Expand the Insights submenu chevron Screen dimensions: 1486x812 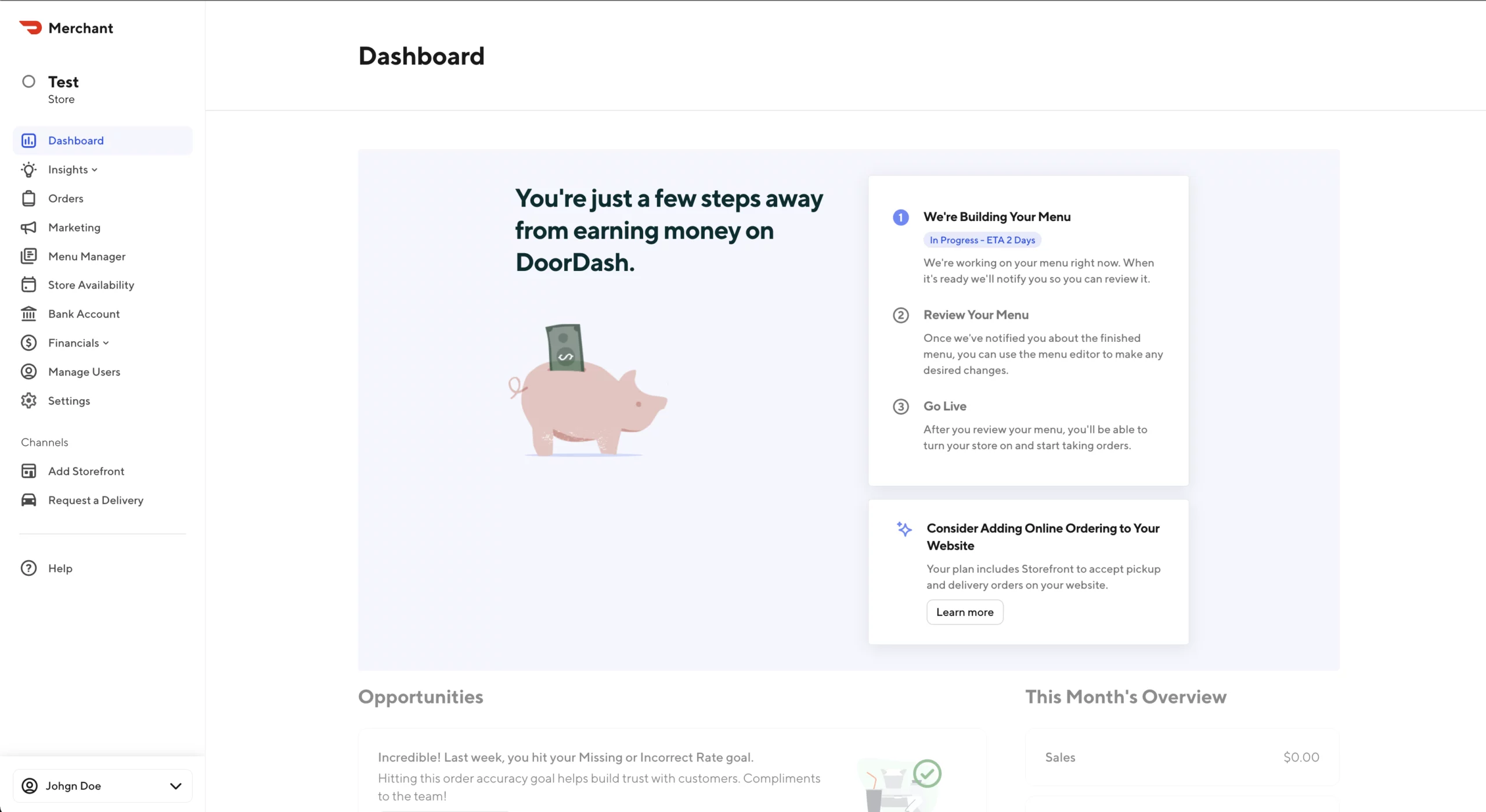[95, 170]
